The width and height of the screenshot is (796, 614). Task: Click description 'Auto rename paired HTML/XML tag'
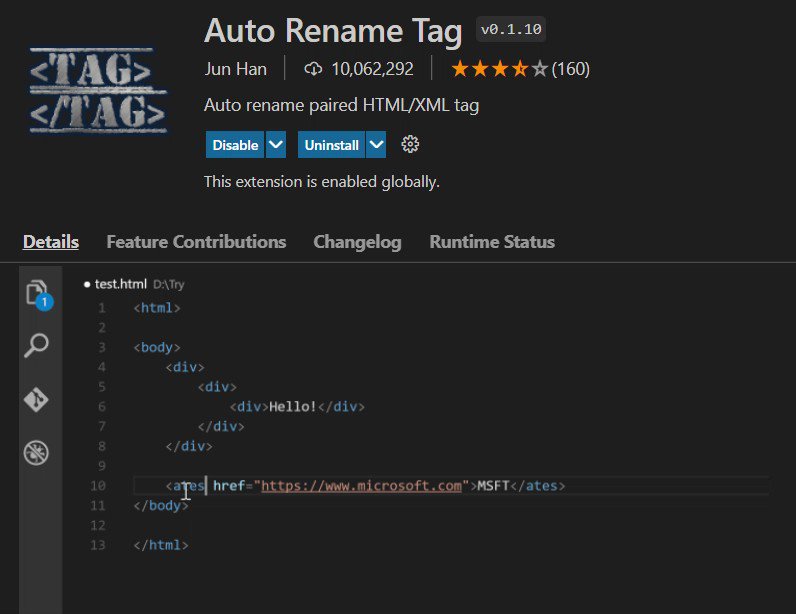point(342,105)
